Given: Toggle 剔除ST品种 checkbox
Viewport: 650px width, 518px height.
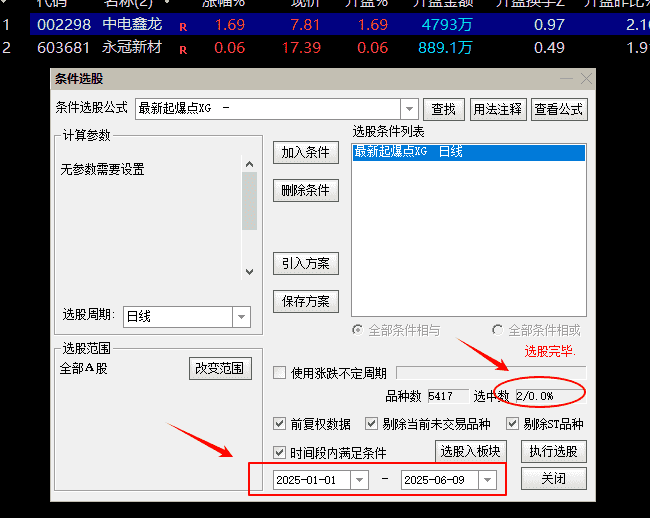Looking at the screenshot, I should coord(512,424).
